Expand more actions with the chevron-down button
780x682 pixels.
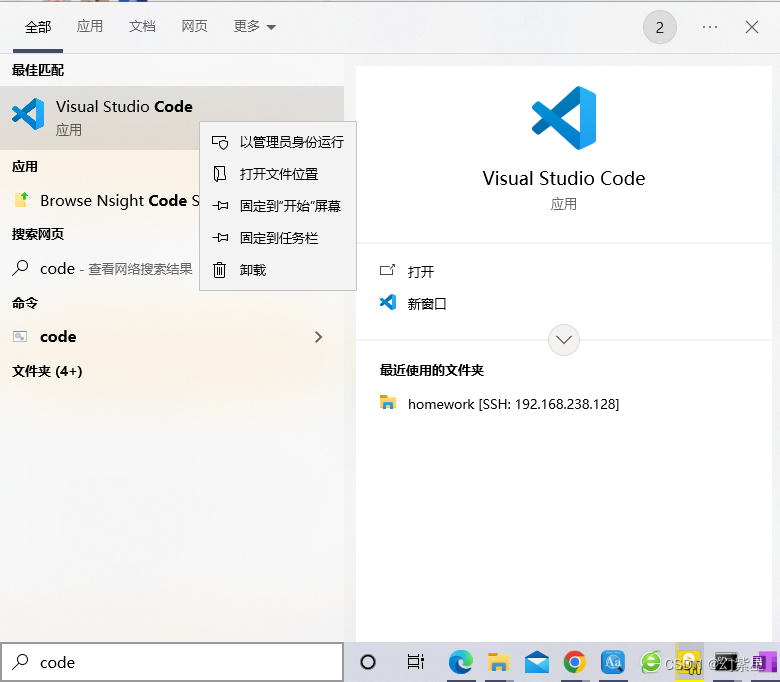pyautogui.click(x=564, y=340)
